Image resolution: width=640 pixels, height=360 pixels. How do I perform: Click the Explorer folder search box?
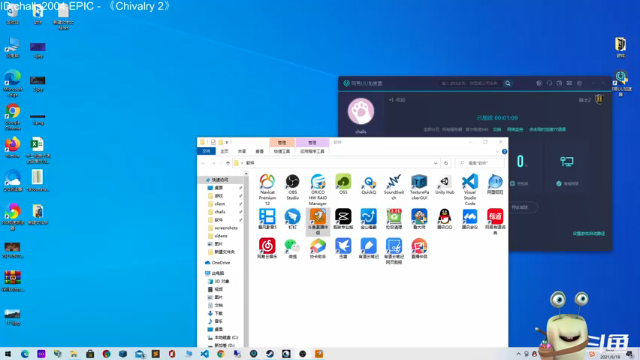(480, 163)
